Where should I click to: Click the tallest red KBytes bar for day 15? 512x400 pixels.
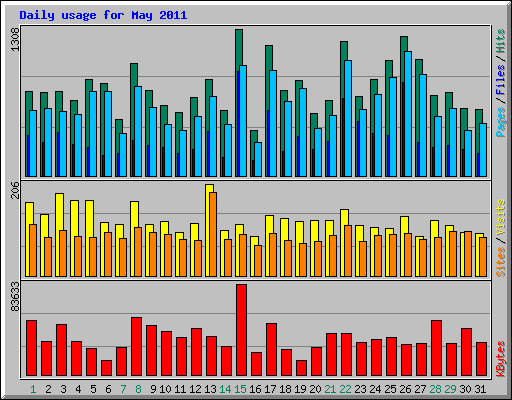242,330
